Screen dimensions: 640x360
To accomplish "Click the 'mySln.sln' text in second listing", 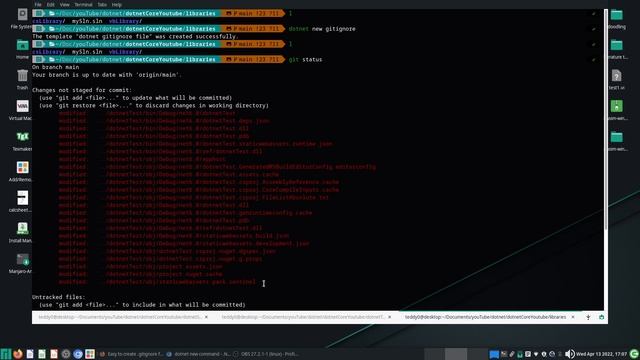I will point(87,52).
